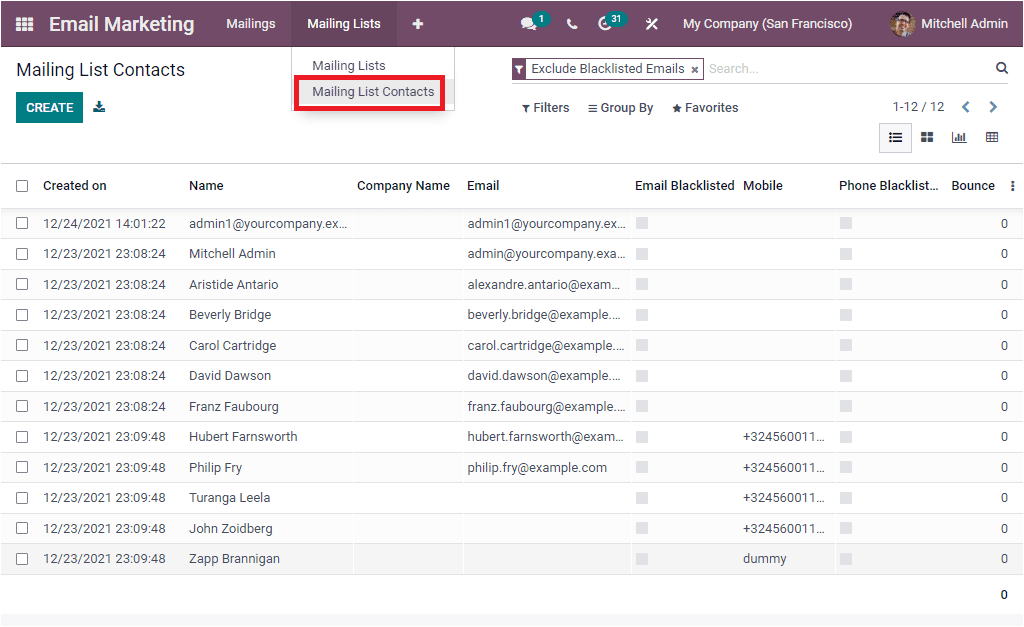Open the Filters dropdown
The image size is (1024, 627).
(x=545, y=107)
